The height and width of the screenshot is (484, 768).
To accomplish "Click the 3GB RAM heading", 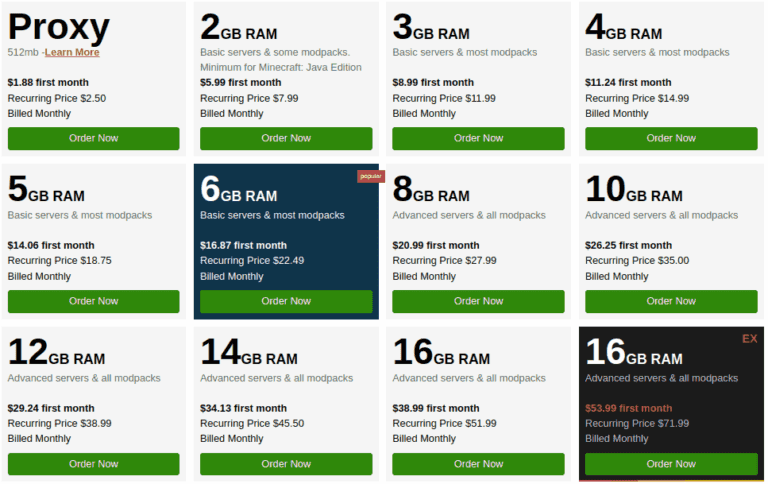I will (x=431, y=27).
